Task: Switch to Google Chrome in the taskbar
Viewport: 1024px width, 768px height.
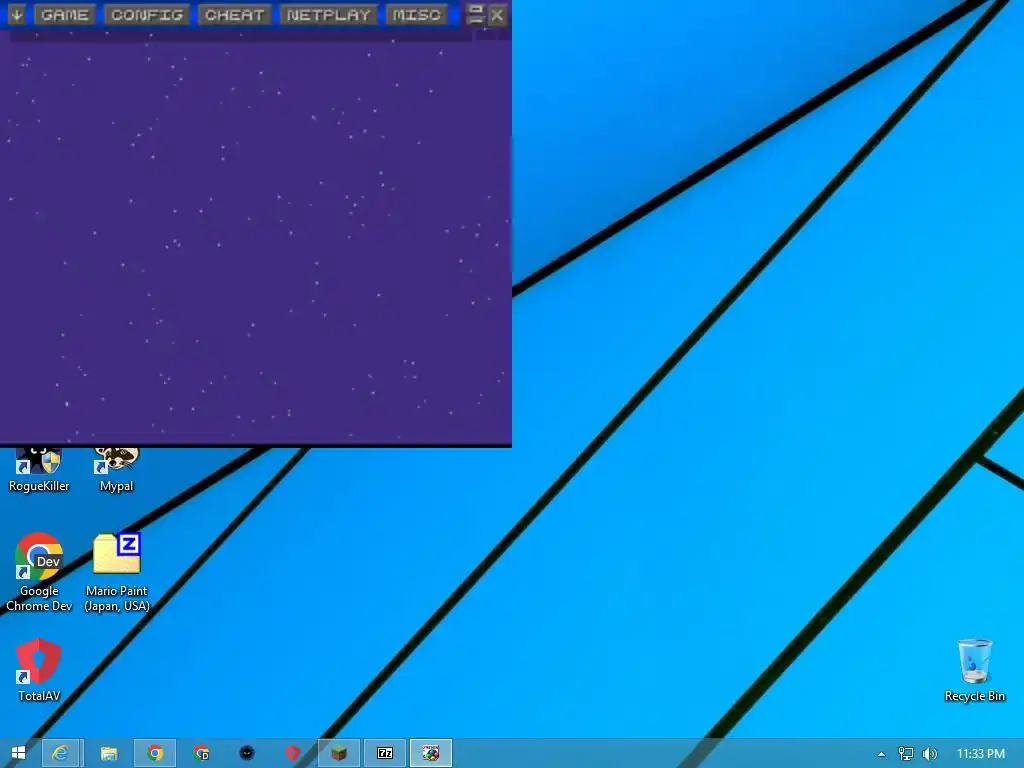Action: click(155, 753)
